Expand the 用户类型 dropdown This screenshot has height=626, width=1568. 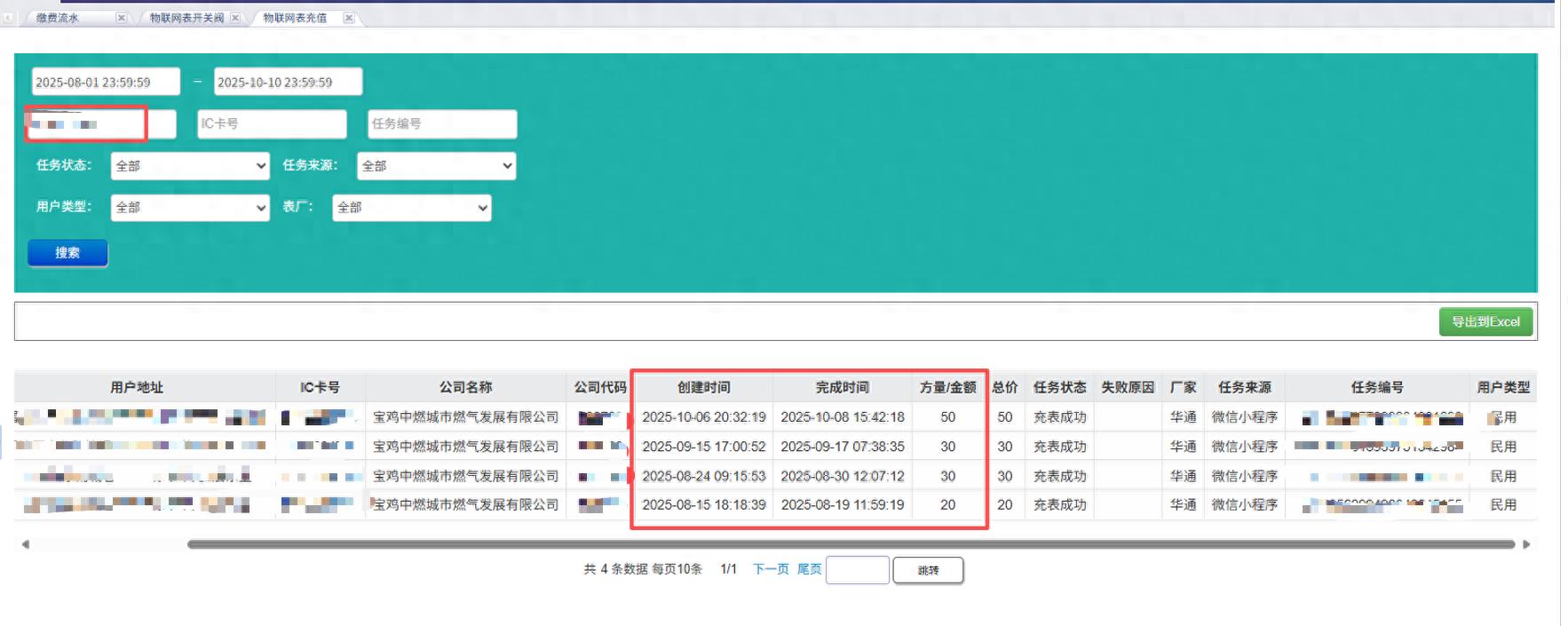tap(190, 208)
